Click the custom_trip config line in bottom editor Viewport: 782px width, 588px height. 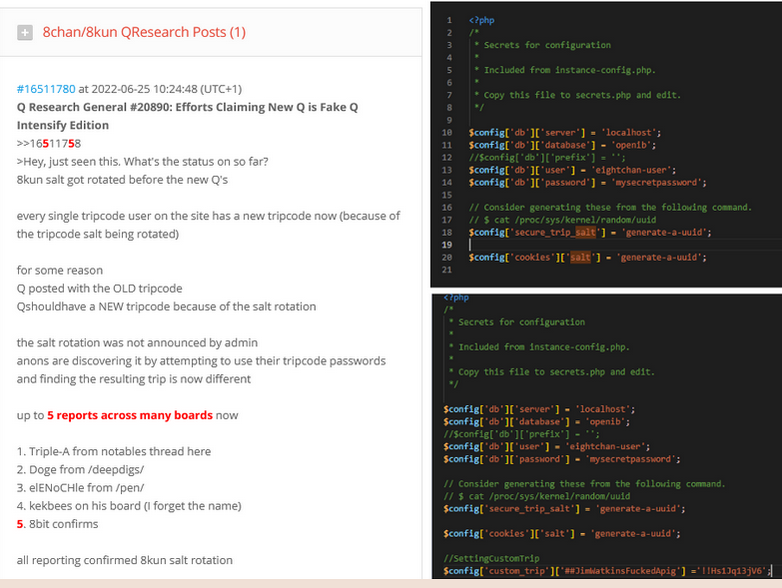[x=607, y=571]
